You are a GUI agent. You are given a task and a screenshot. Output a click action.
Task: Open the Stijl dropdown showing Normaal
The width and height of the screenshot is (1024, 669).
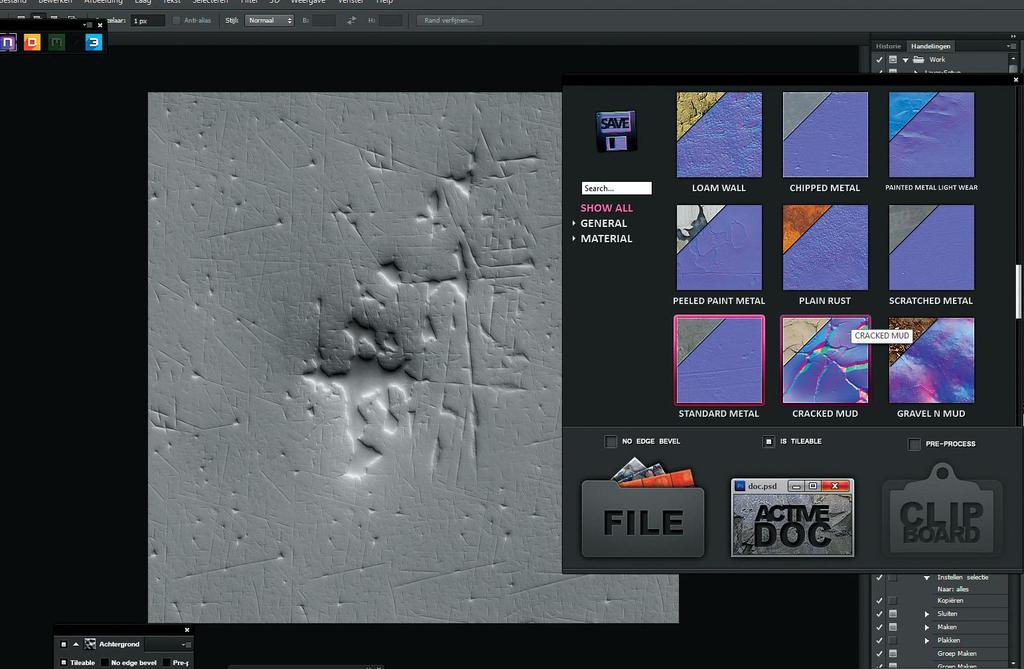pos(270,20)
